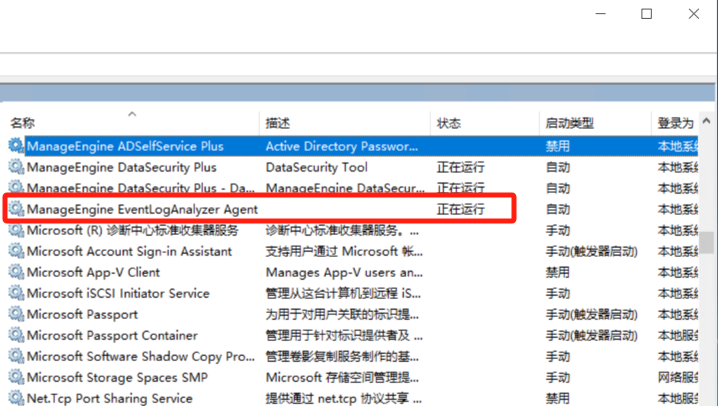Select Microsoft (R) 诊断中心标准收集器服务 entry

point(133,230)
